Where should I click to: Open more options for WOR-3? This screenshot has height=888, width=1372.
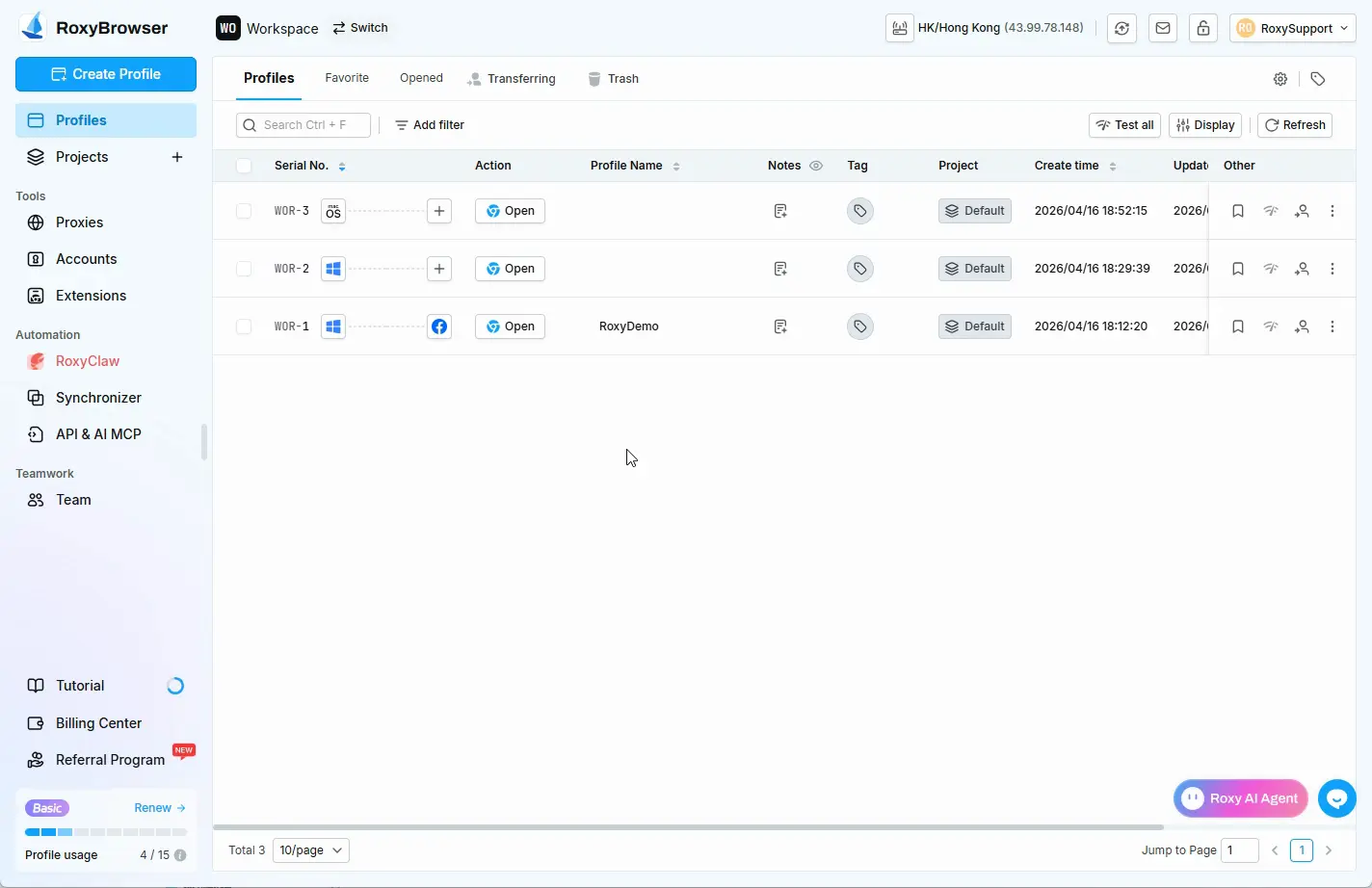click(x=1332, y=211)
